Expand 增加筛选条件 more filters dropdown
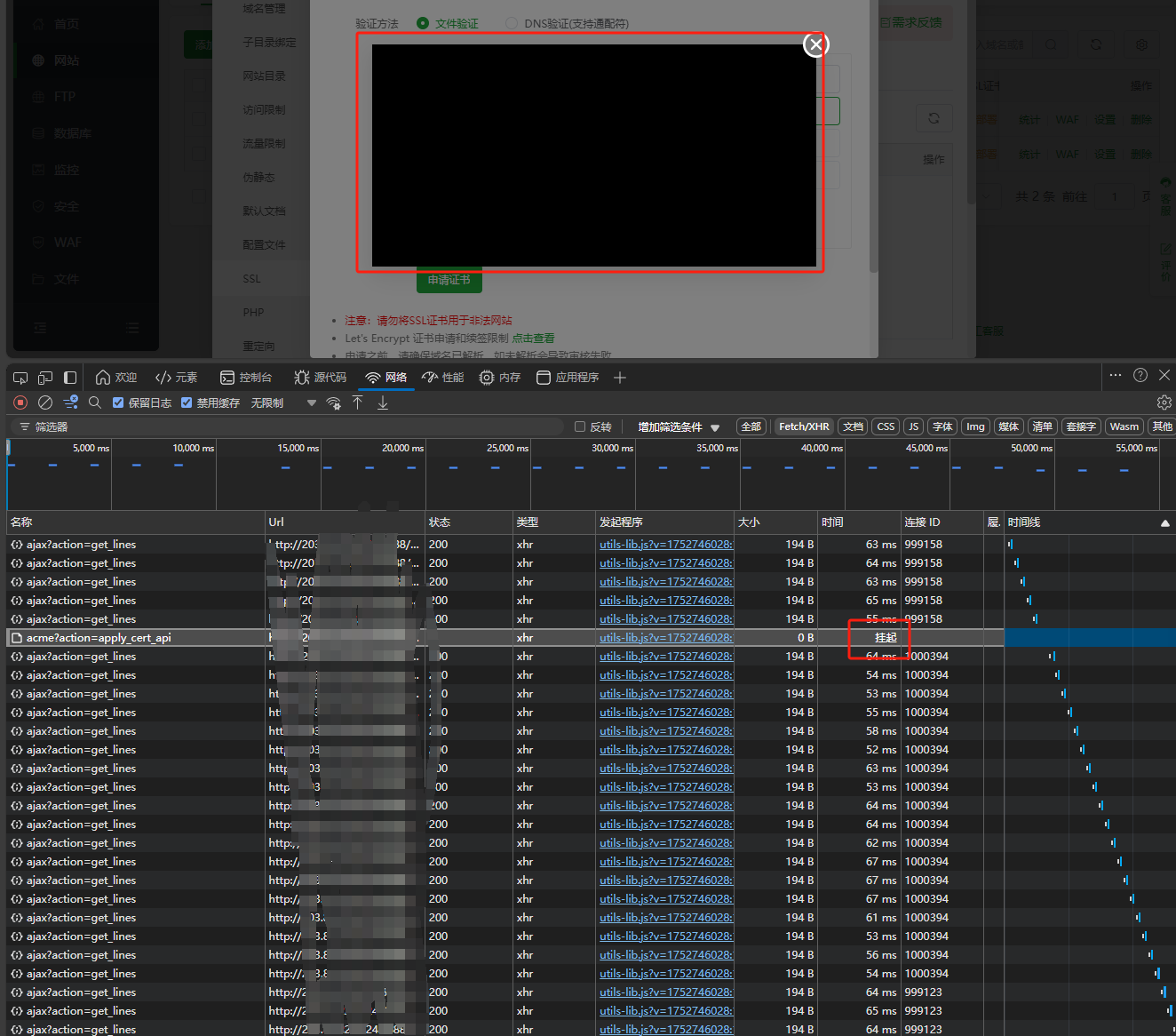 679,427
